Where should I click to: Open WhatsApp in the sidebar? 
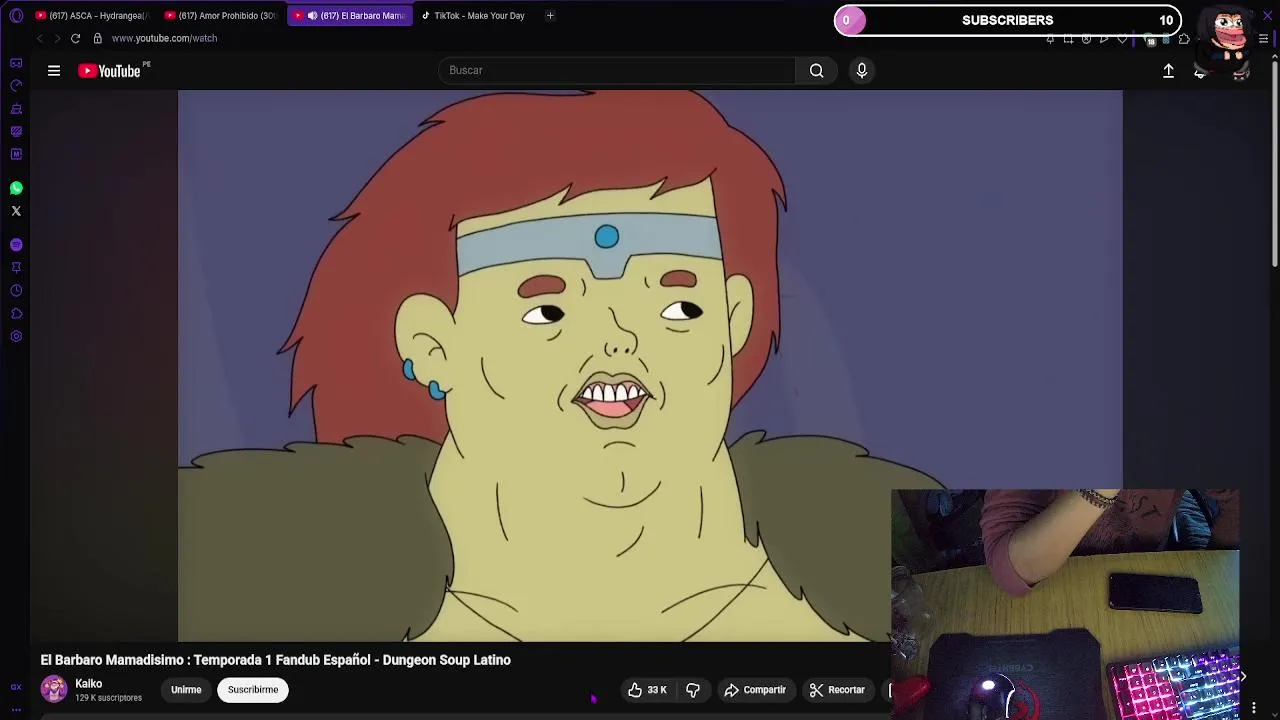pos(16,188)
